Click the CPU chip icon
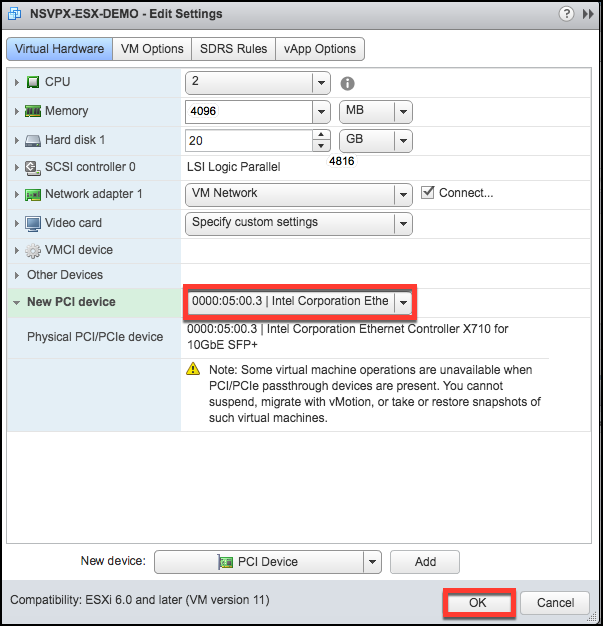Viewport: 603px width, 626px height. pyautogui.click(x=33, y=82)
